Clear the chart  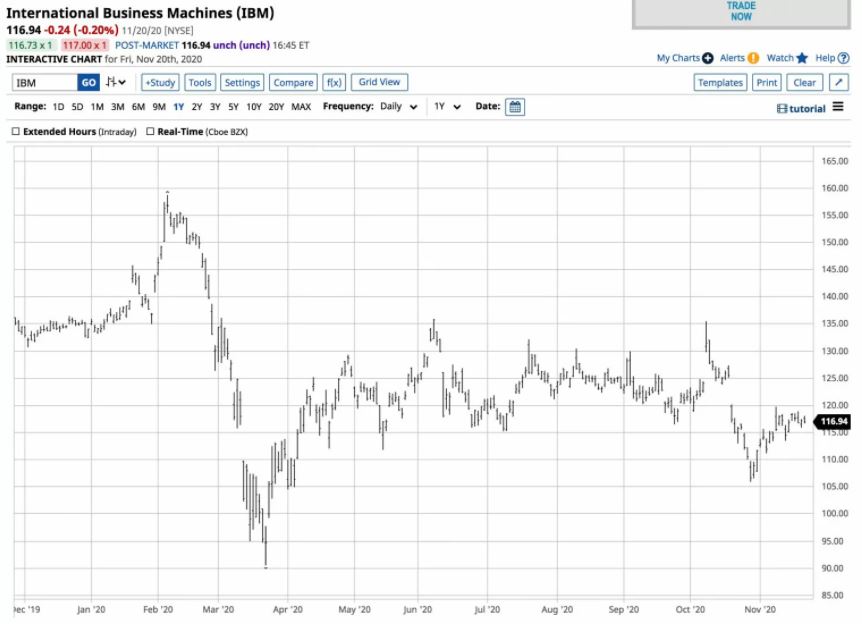tap(804, 82)
